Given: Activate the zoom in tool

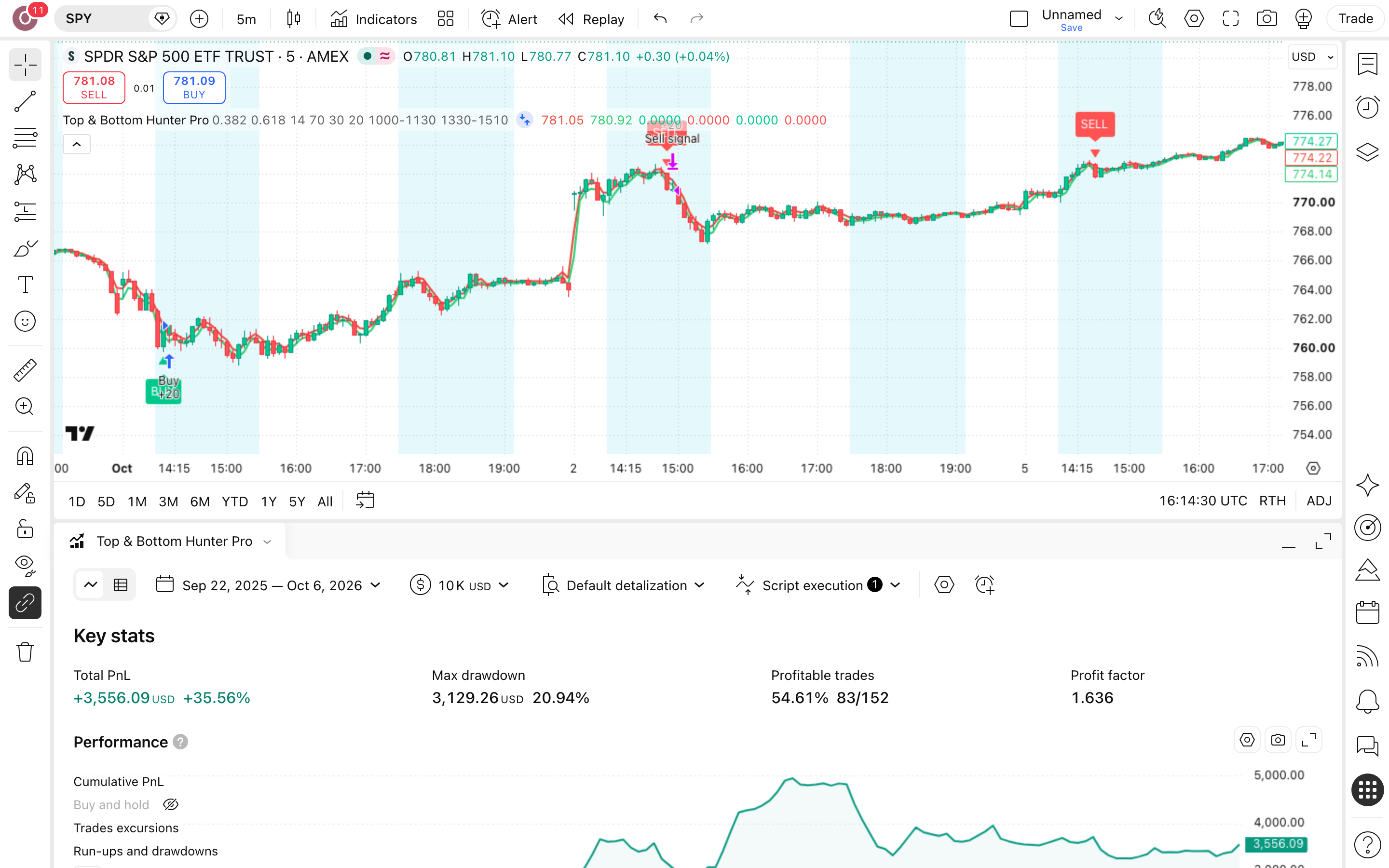Looking at the screenshot, I should pos(25,407).
